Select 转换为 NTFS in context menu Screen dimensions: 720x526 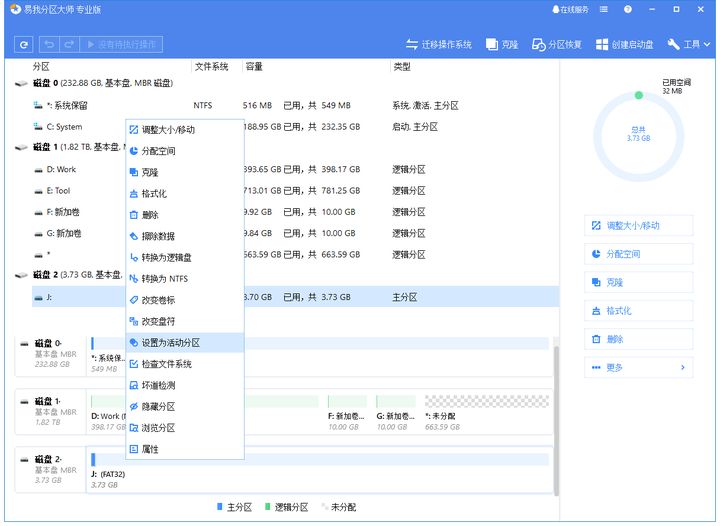[x=164, y=279]
